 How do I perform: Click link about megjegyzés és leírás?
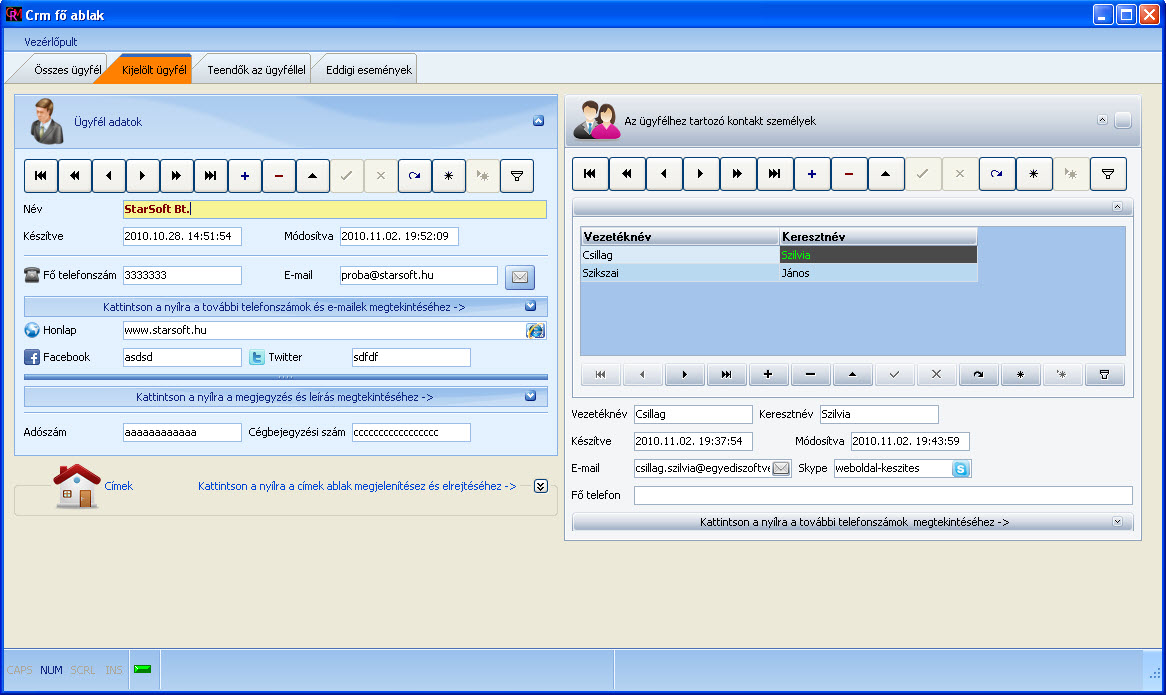coord(284,397)
